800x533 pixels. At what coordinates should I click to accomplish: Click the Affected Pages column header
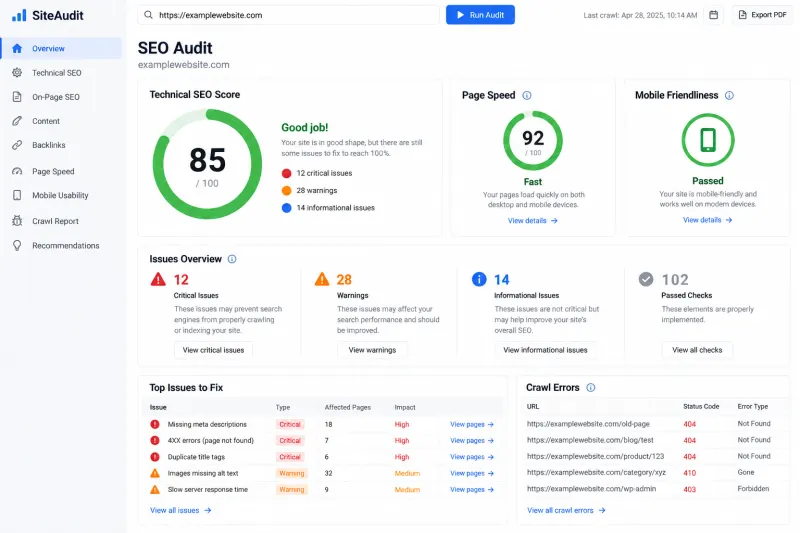pos(347,408)
